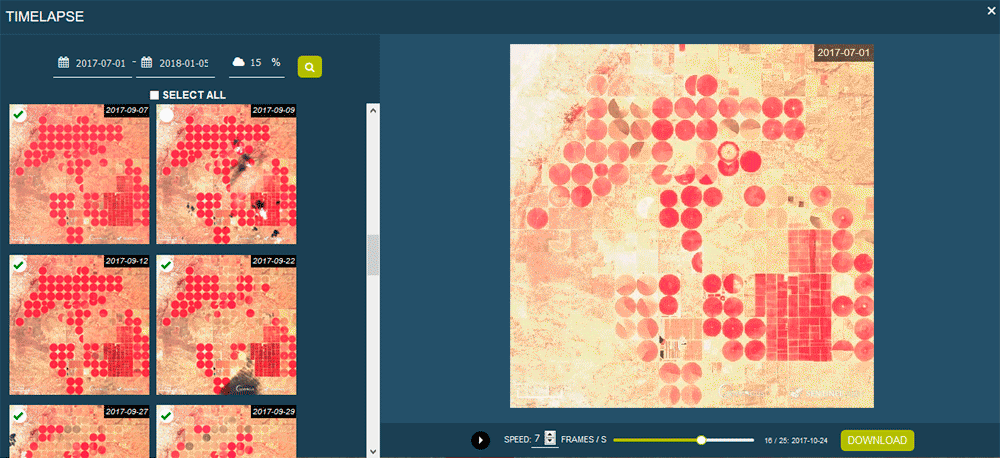The image size is (1000, 458).
Task: Uncheck the 2017-09-27 image
Action: (x=19, y=416)
